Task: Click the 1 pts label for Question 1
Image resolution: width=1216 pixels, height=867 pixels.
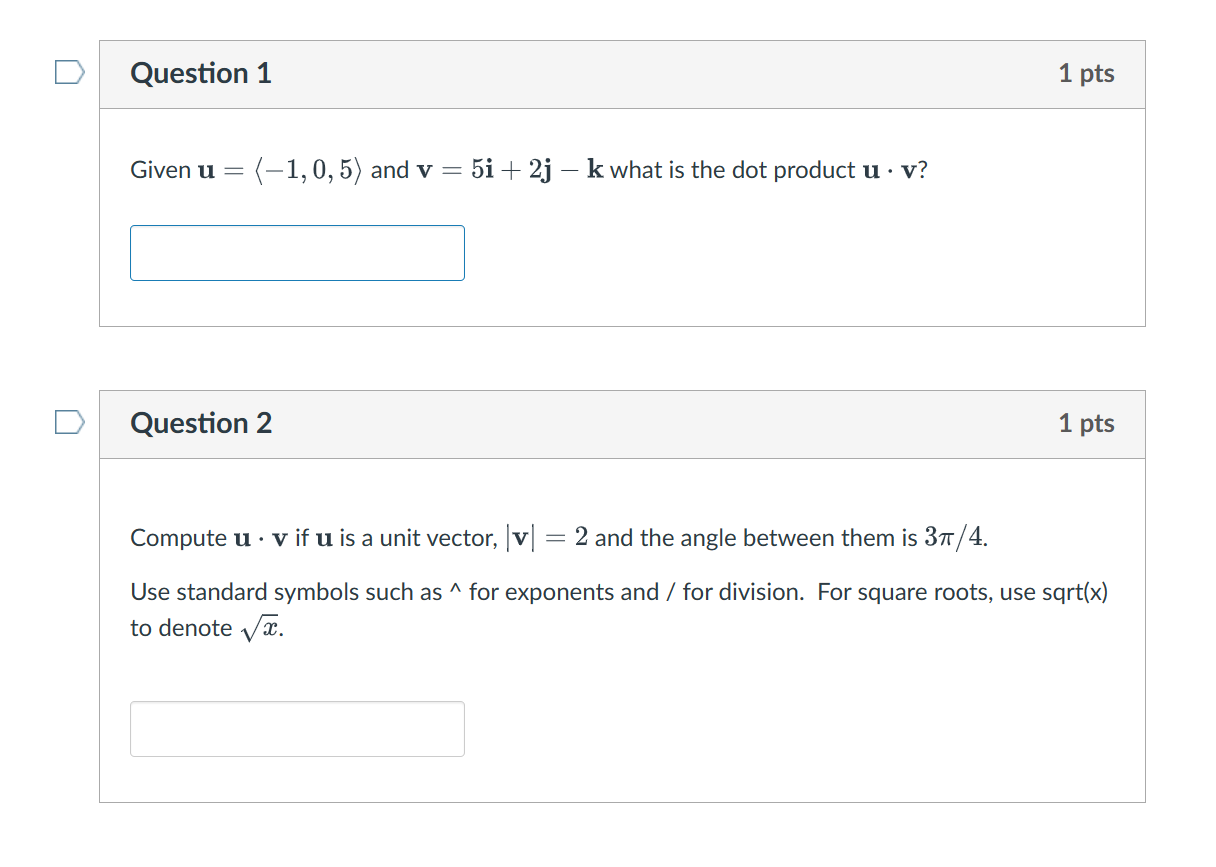Action: tap(1086, 73)
